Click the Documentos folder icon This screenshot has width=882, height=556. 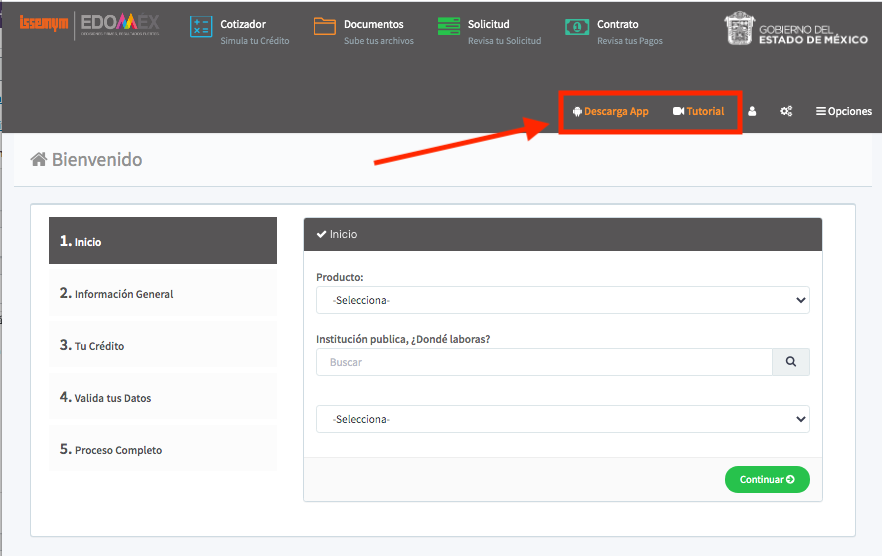pyautogui.click(x=324, y=27)
